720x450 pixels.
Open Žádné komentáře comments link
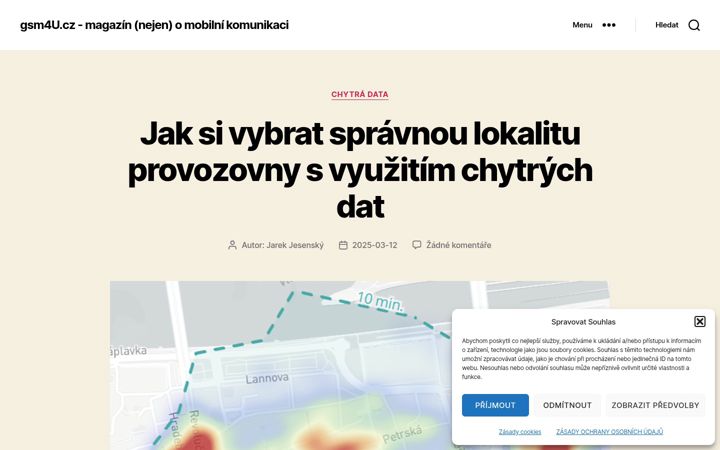click(x=458, y=245)
